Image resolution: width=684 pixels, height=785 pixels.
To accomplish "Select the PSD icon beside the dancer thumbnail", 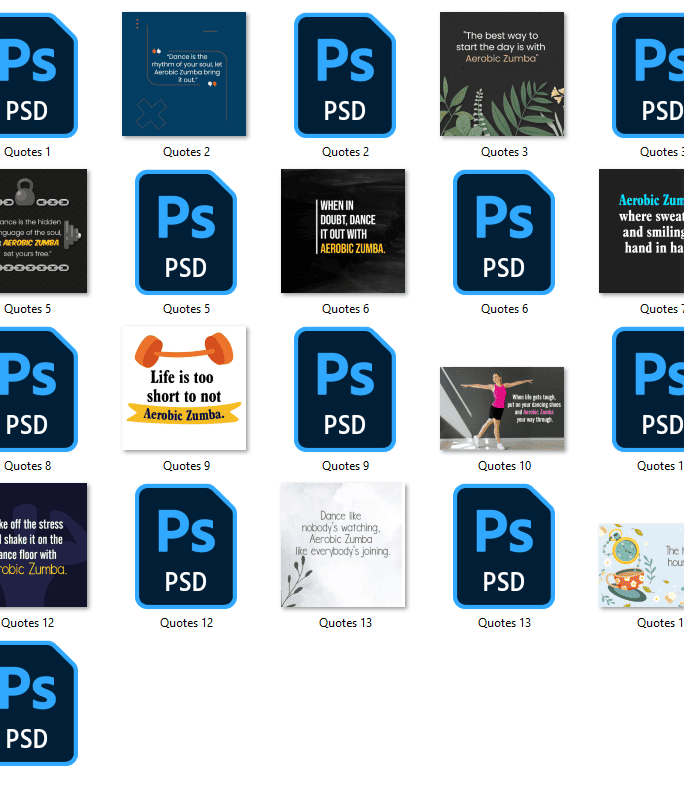I will [x=648, y=389].
